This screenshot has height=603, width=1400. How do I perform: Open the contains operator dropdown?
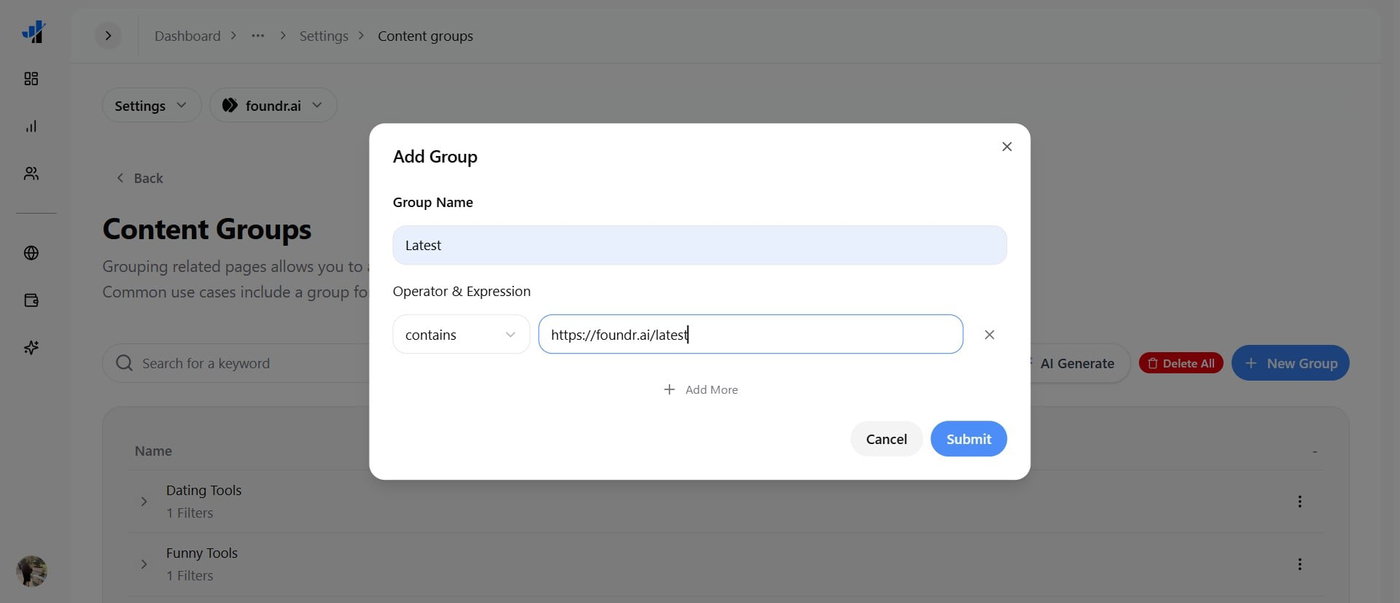(461, 335)
